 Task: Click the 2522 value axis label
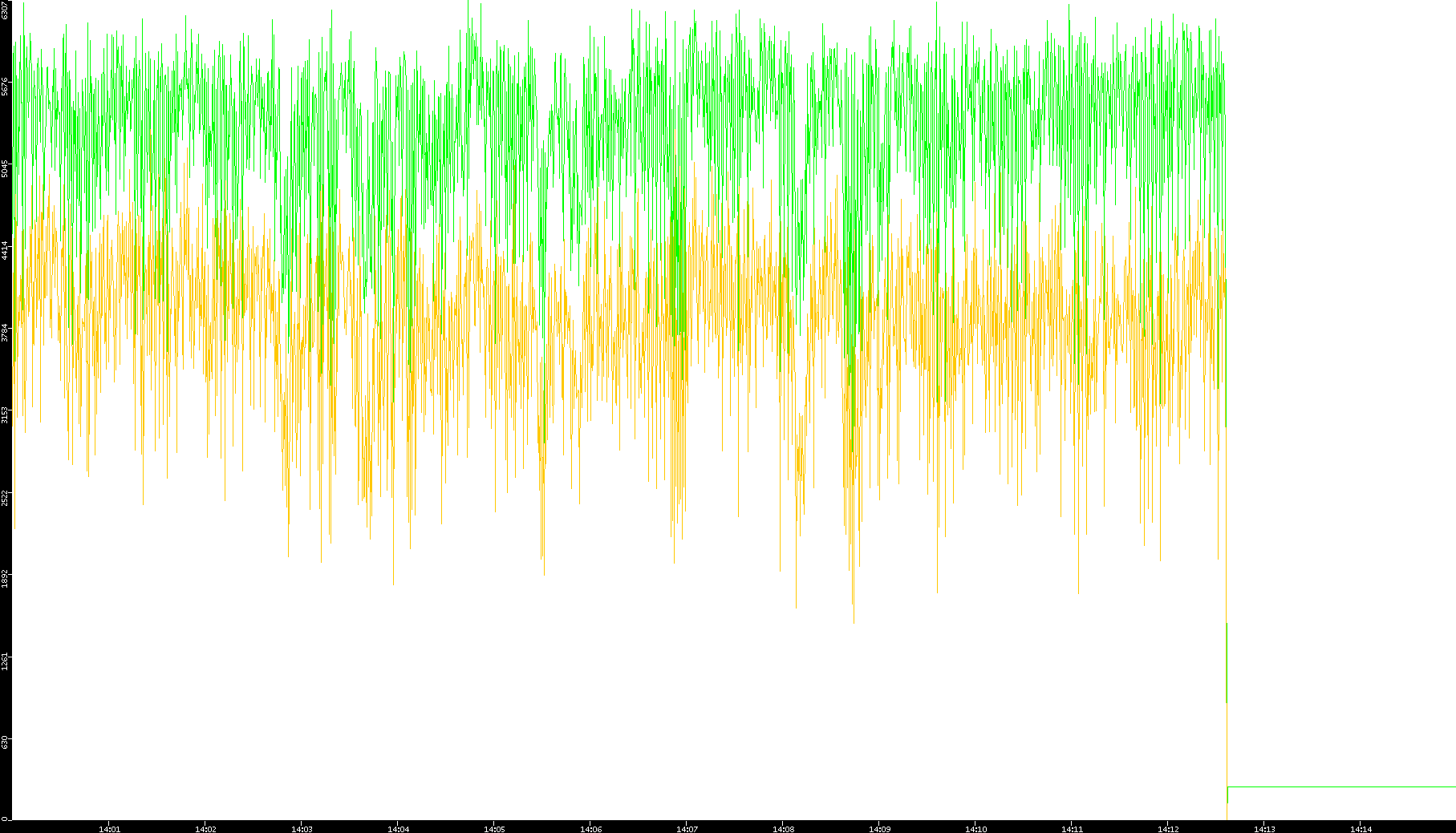point(5,497)
